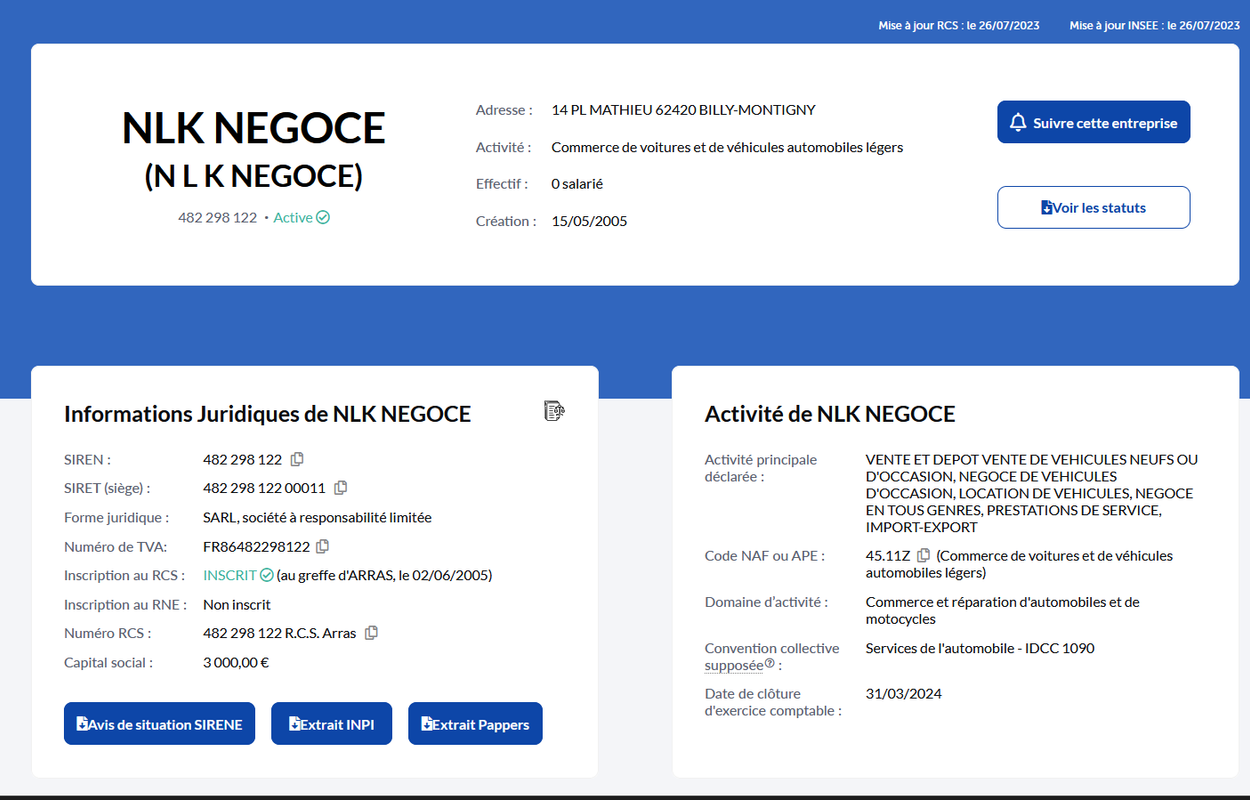Image resolution: width=1250 pixels, height=800 pixels.
Task: Click the Informations Juridiques de NLK NEGOCE heading
Action: [267, 414]
